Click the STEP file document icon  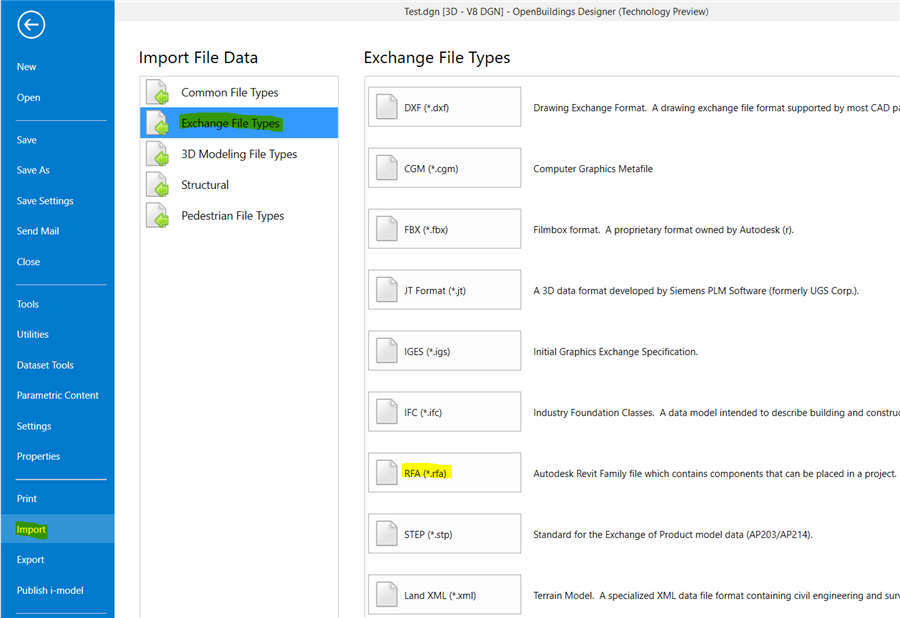pos(386,534)
